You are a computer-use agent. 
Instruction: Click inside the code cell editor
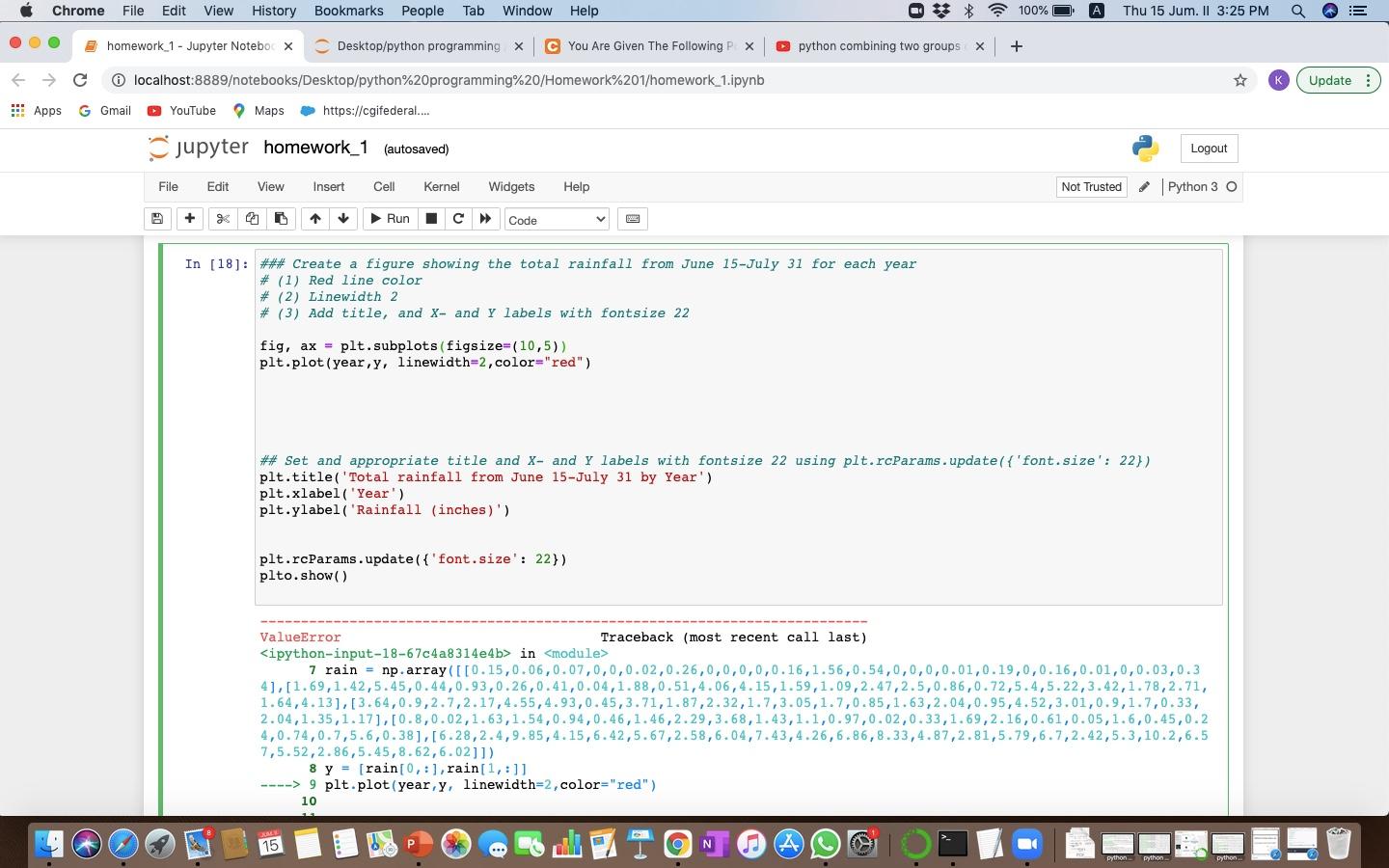[739, 425]
